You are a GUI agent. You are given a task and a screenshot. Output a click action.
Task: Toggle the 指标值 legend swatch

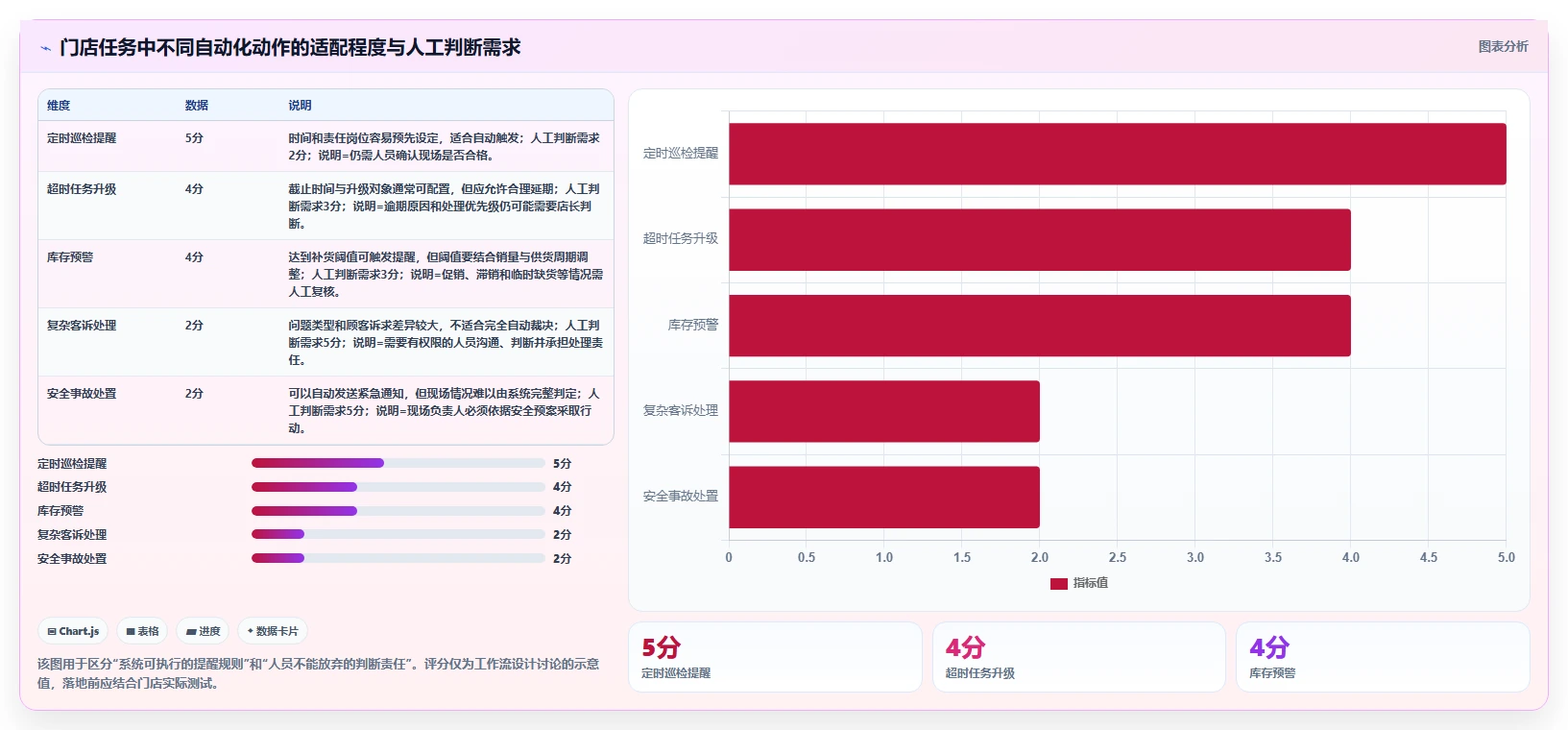(x=1059, y=583)
